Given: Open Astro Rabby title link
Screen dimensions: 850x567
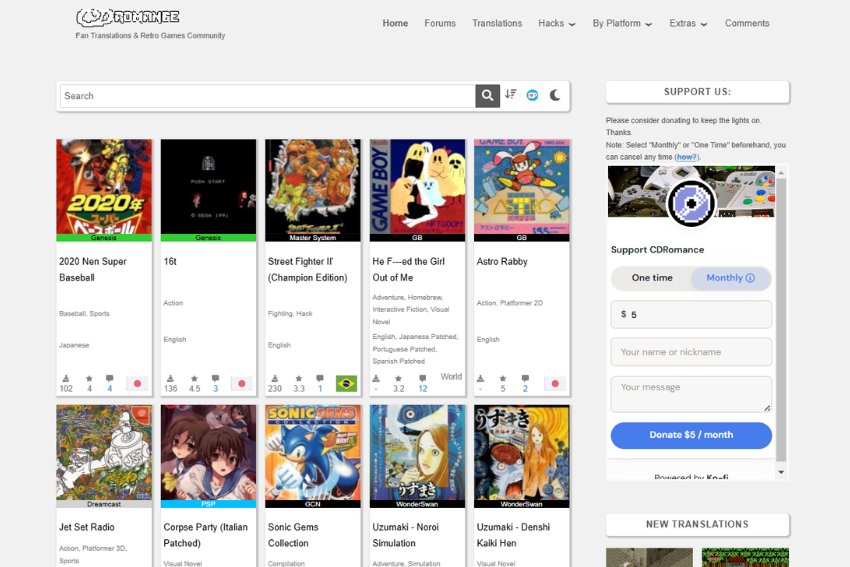Looking at the screenshot, I should [x=502, y=261].
